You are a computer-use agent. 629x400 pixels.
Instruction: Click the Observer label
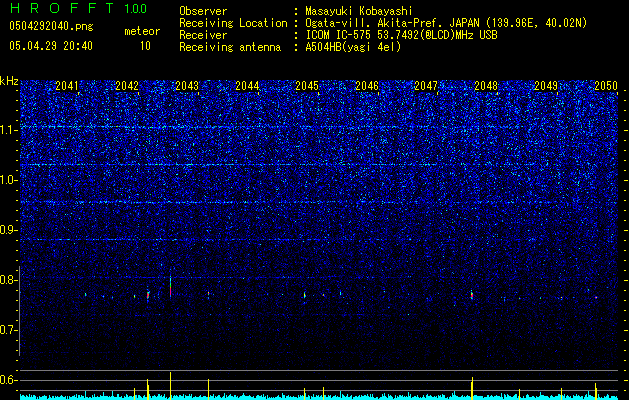pos(203,11)
